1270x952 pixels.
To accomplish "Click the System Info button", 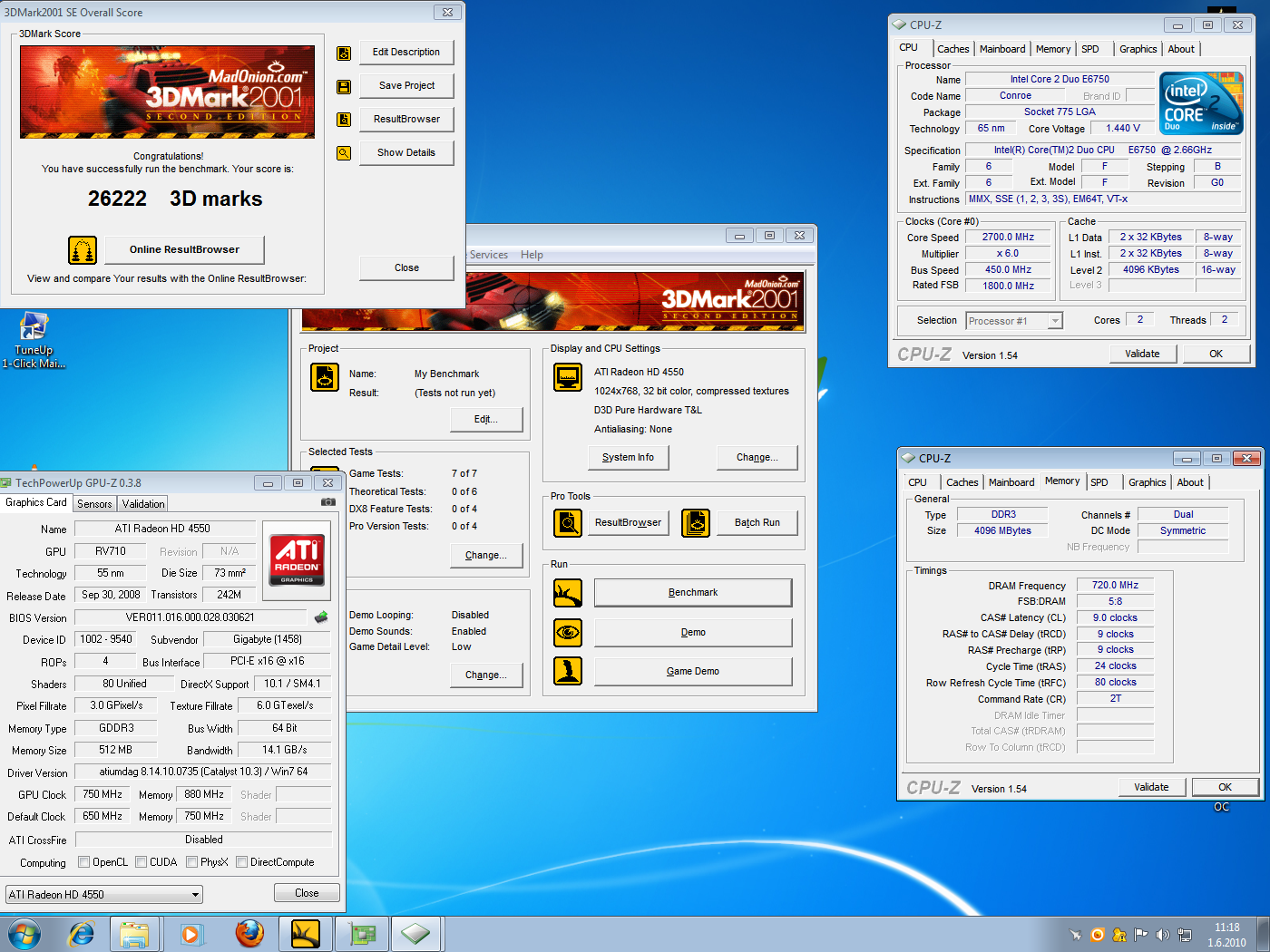I will (x=628, y=458).
